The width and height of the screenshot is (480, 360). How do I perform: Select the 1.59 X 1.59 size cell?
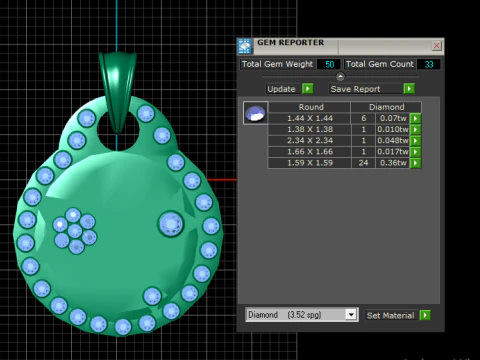pyautogui.click(x=310, y=163)
